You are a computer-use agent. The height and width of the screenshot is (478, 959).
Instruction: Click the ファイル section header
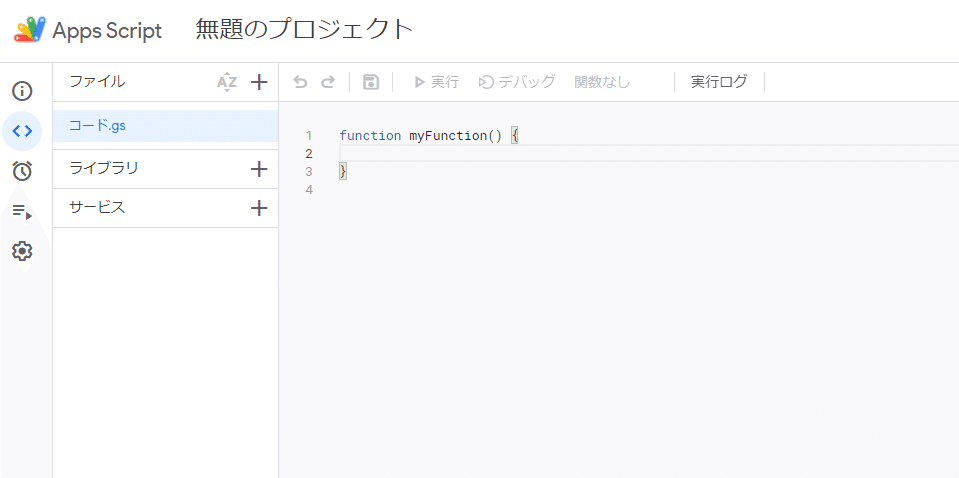(x=97, y=81)
